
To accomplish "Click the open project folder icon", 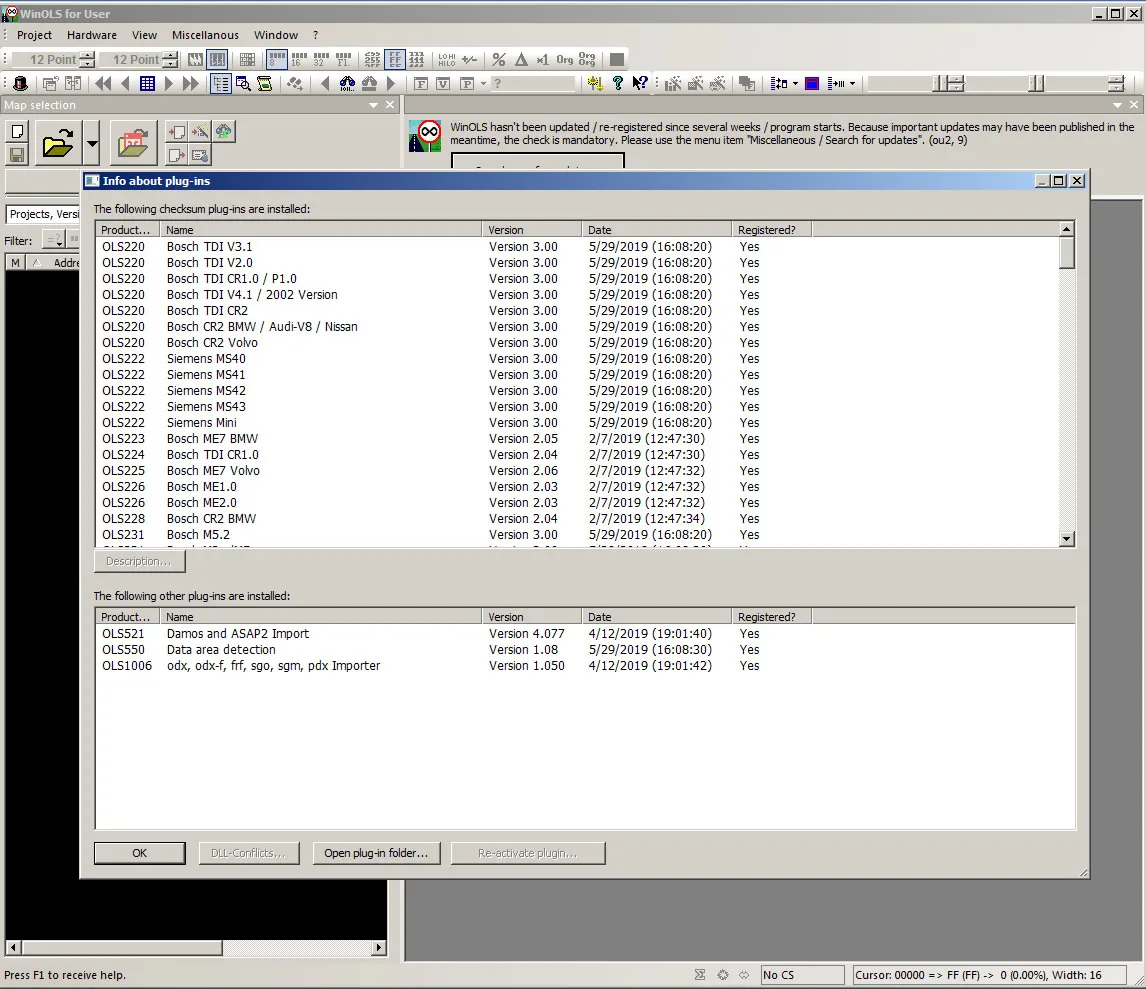I will pyautogui.click(x=58, y=143).
